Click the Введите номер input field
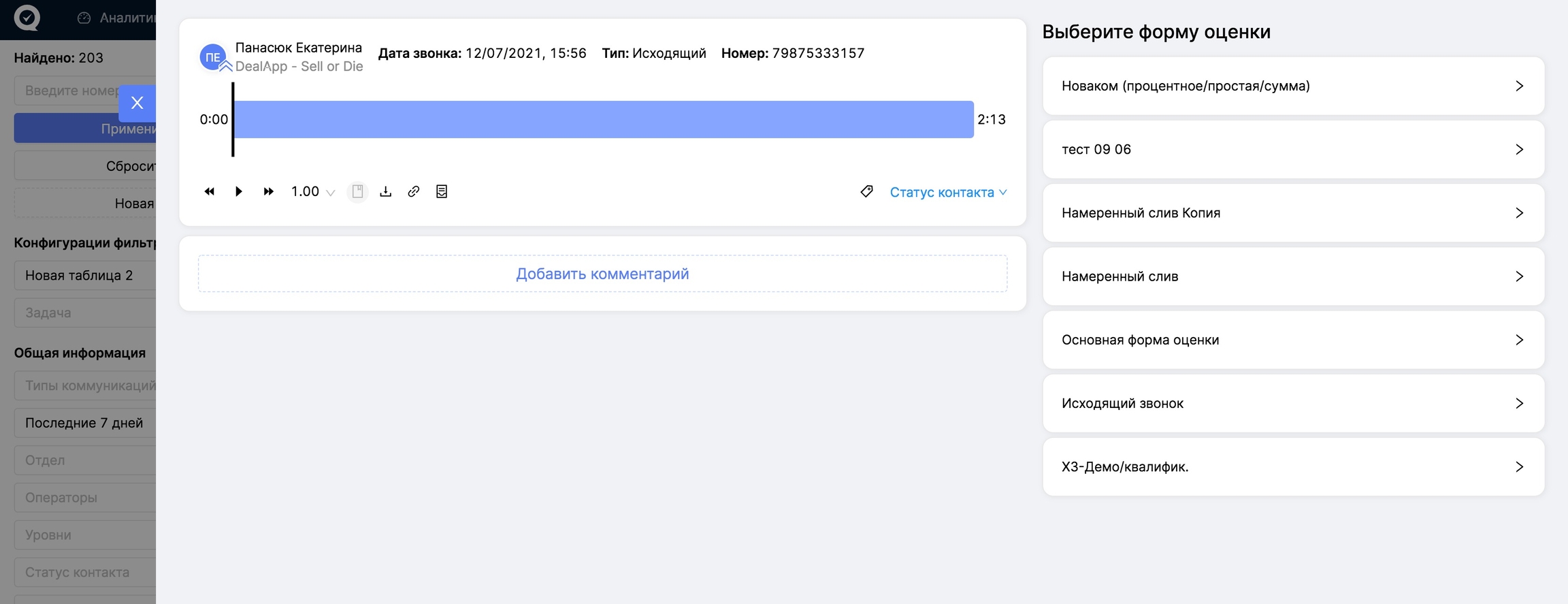The height and width of the screenshot is (604, 1568). pyautogui.click(x=68, y=91)
